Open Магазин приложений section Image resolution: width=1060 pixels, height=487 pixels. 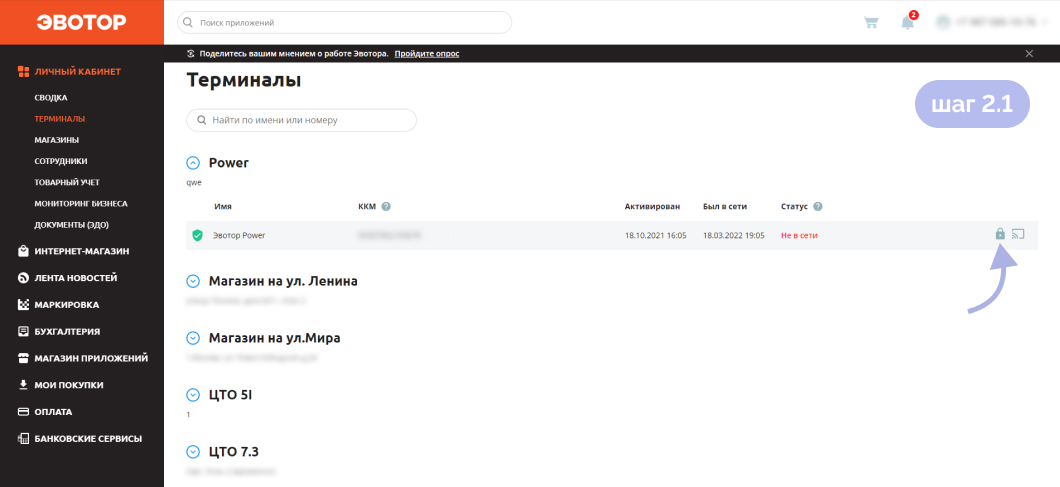(91, 358)
